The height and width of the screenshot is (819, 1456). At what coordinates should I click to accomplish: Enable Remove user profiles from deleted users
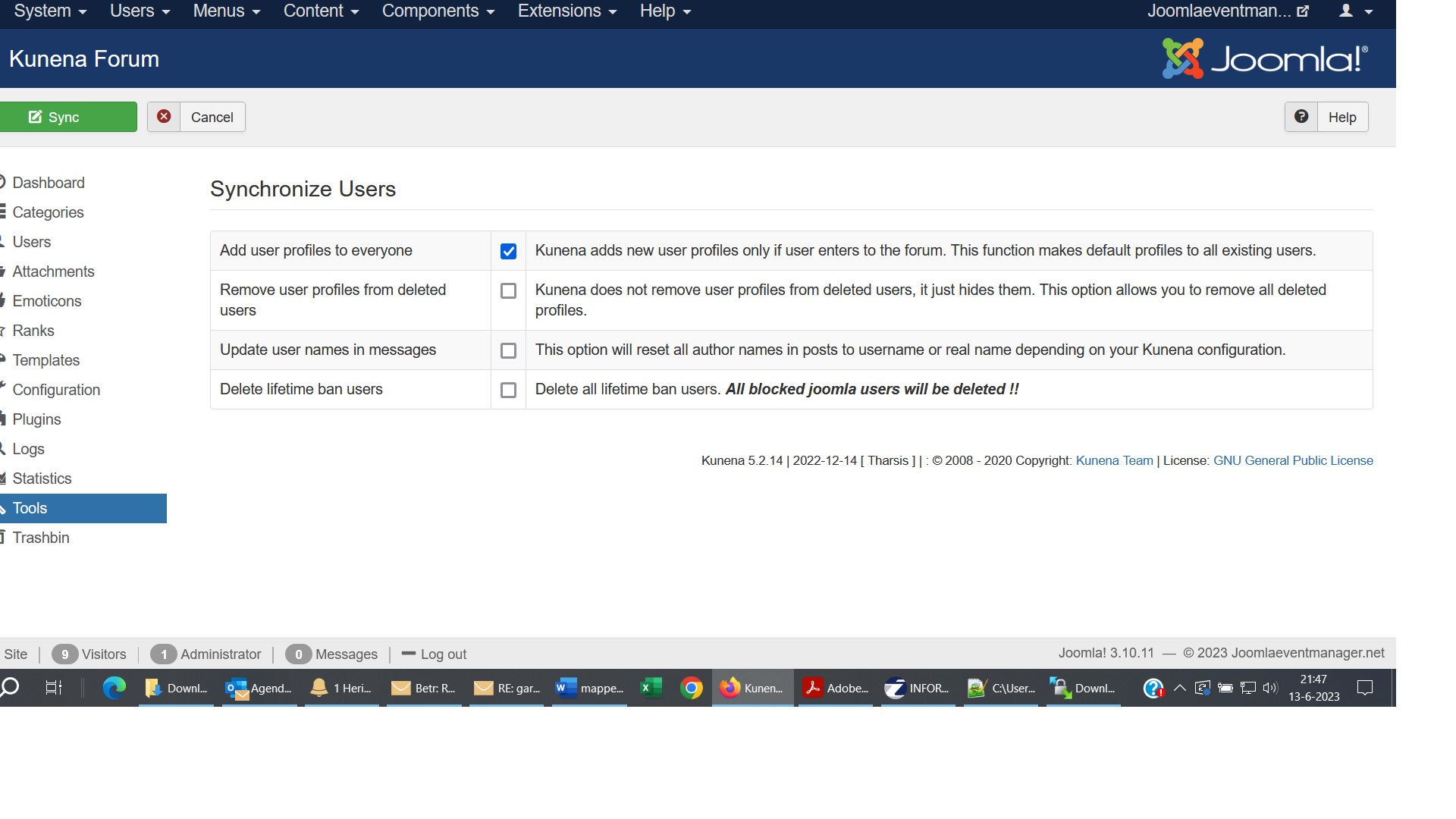tap(508, 291)
